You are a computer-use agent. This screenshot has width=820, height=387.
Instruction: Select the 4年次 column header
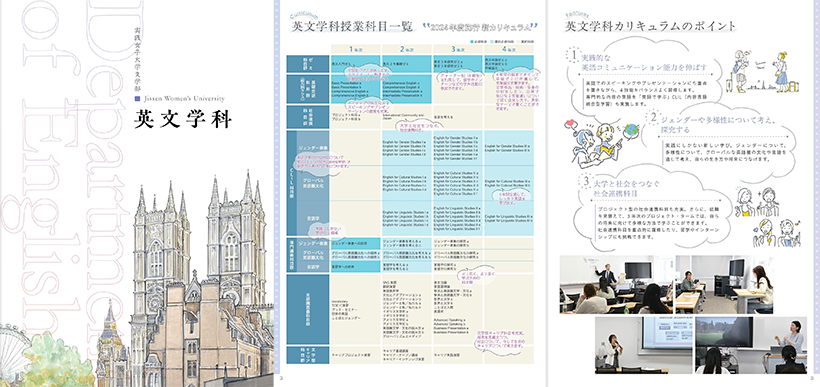509,49
